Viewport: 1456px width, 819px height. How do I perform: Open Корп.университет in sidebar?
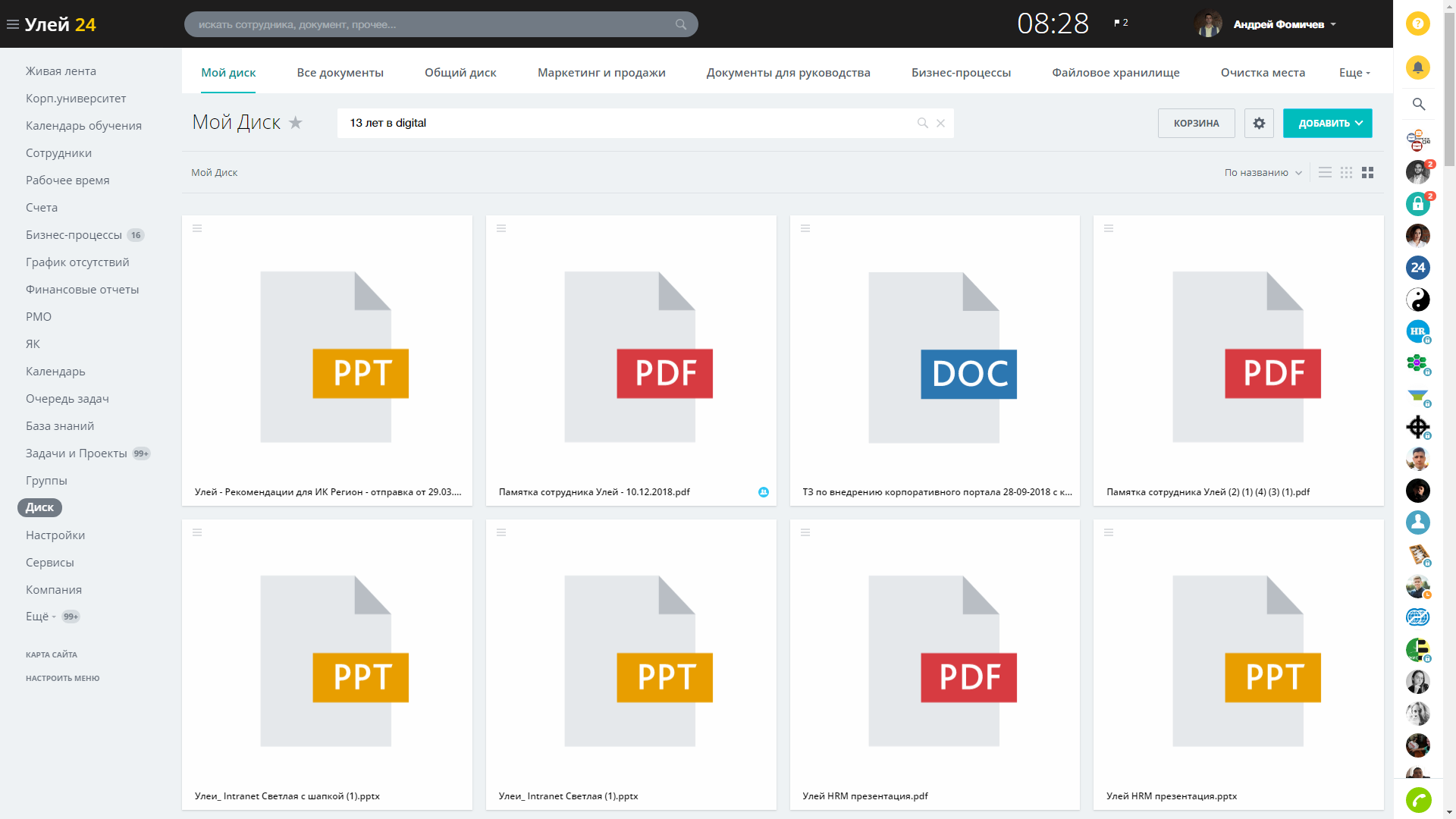76,99
